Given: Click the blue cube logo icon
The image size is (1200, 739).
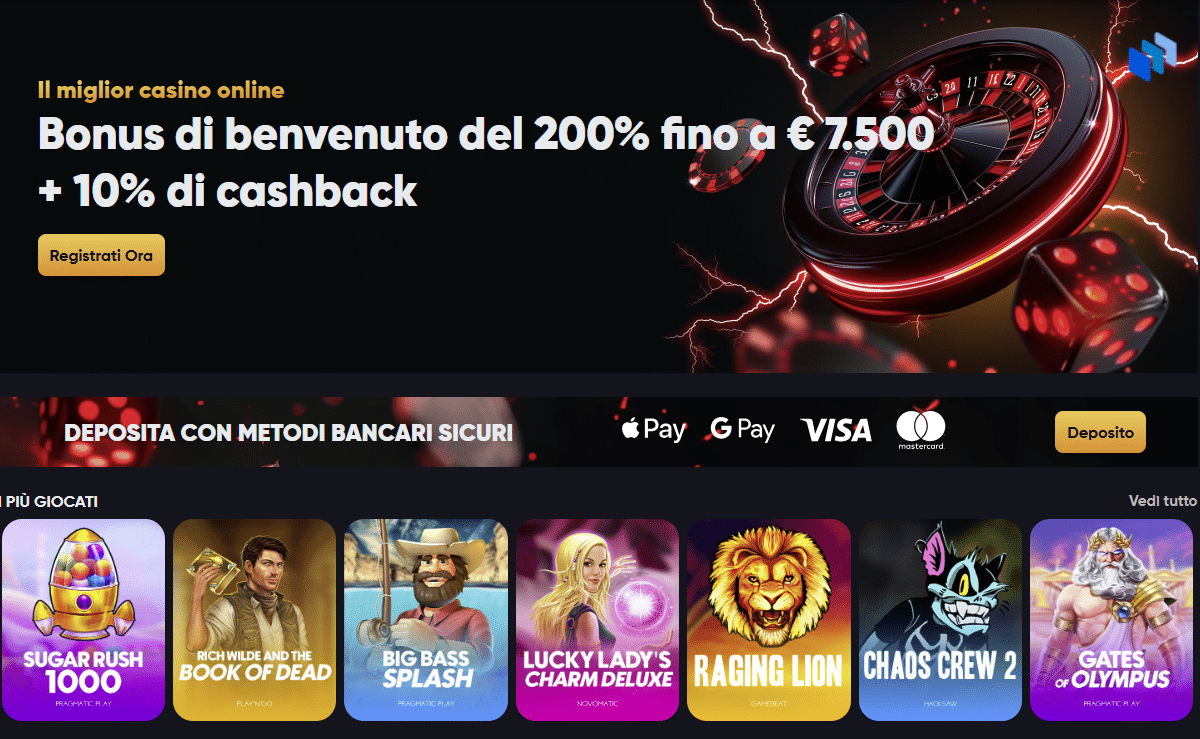Looking at the screenshot, I should point(1154,57).
